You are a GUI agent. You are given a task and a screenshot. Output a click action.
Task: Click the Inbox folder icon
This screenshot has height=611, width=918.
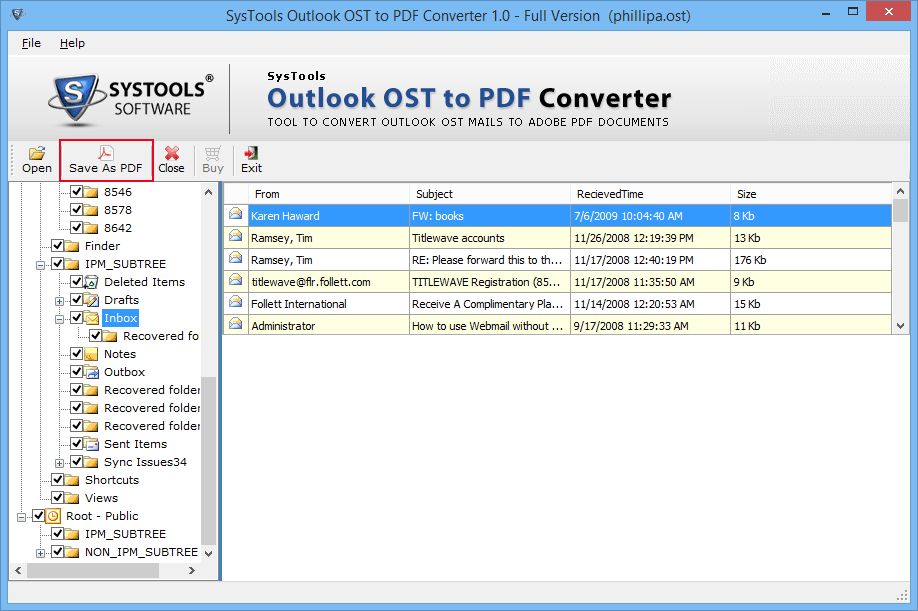click(91, 318)
